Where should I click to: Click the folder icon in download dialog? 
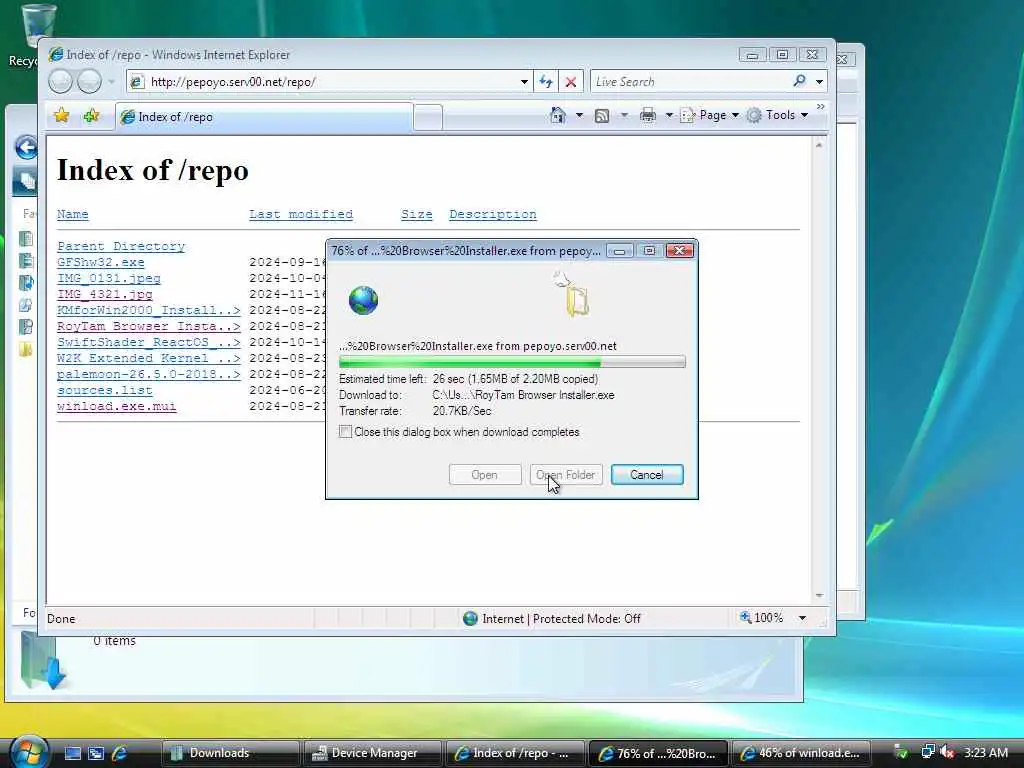577,302
